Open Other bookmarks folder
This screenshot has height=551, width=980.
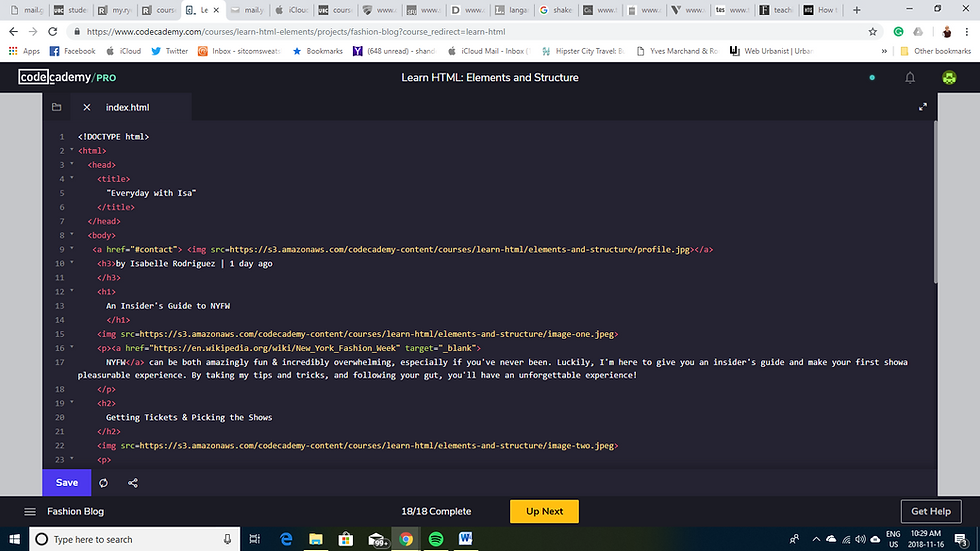[x=935, y=51]
